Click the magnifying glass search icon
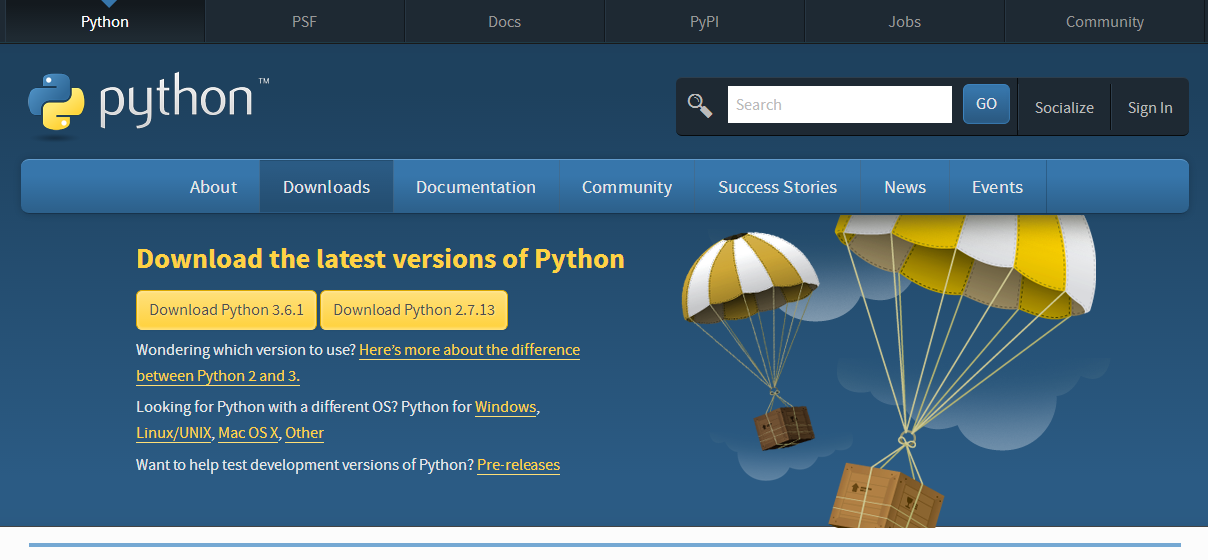The height and width of the screenshot is (560, 1208). [x=699, y=105]
